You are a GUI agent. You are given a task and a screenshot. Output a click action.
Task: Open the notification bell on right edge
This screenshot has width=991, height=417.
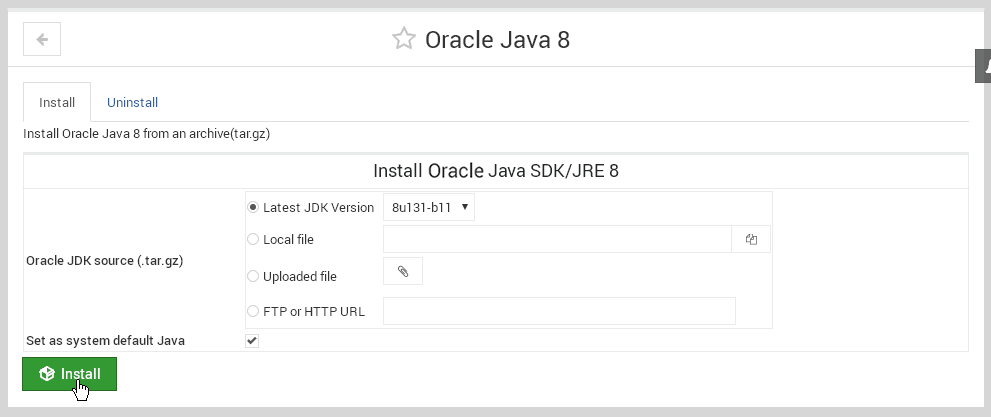984,66
